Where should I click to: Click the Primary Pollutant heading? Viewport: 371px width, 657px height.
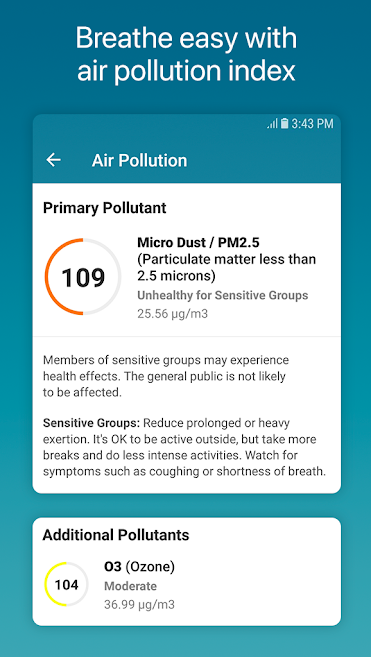(x=105, y=208)
